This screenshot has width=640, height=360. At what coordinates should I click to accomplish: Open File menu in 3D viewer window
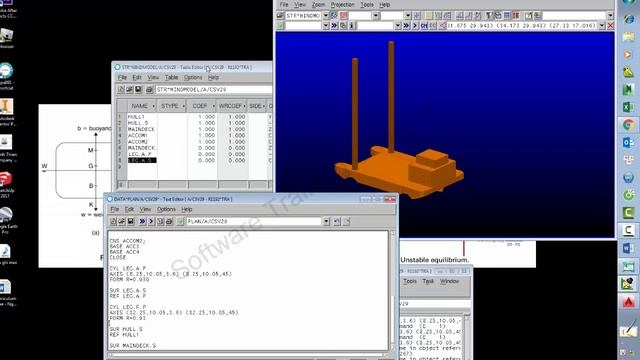tap(284, 4)
